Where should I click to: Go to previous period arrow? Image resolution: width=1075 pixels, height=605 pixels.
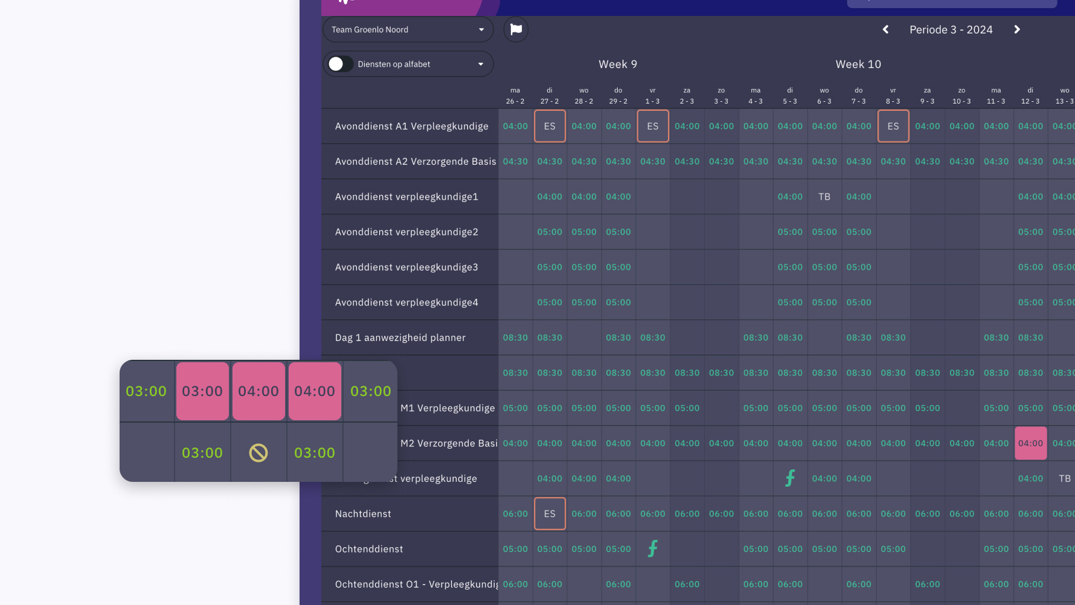(885, 29)
